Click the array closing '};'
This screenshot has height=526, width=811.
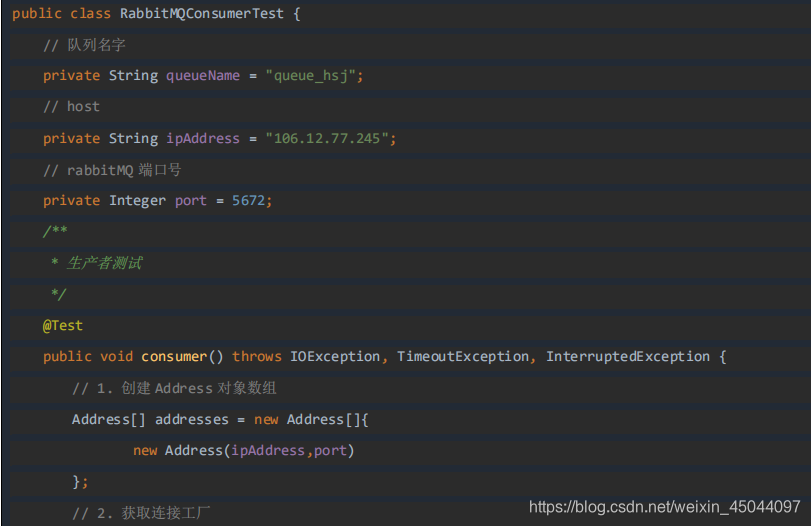(x=80, y=482)
